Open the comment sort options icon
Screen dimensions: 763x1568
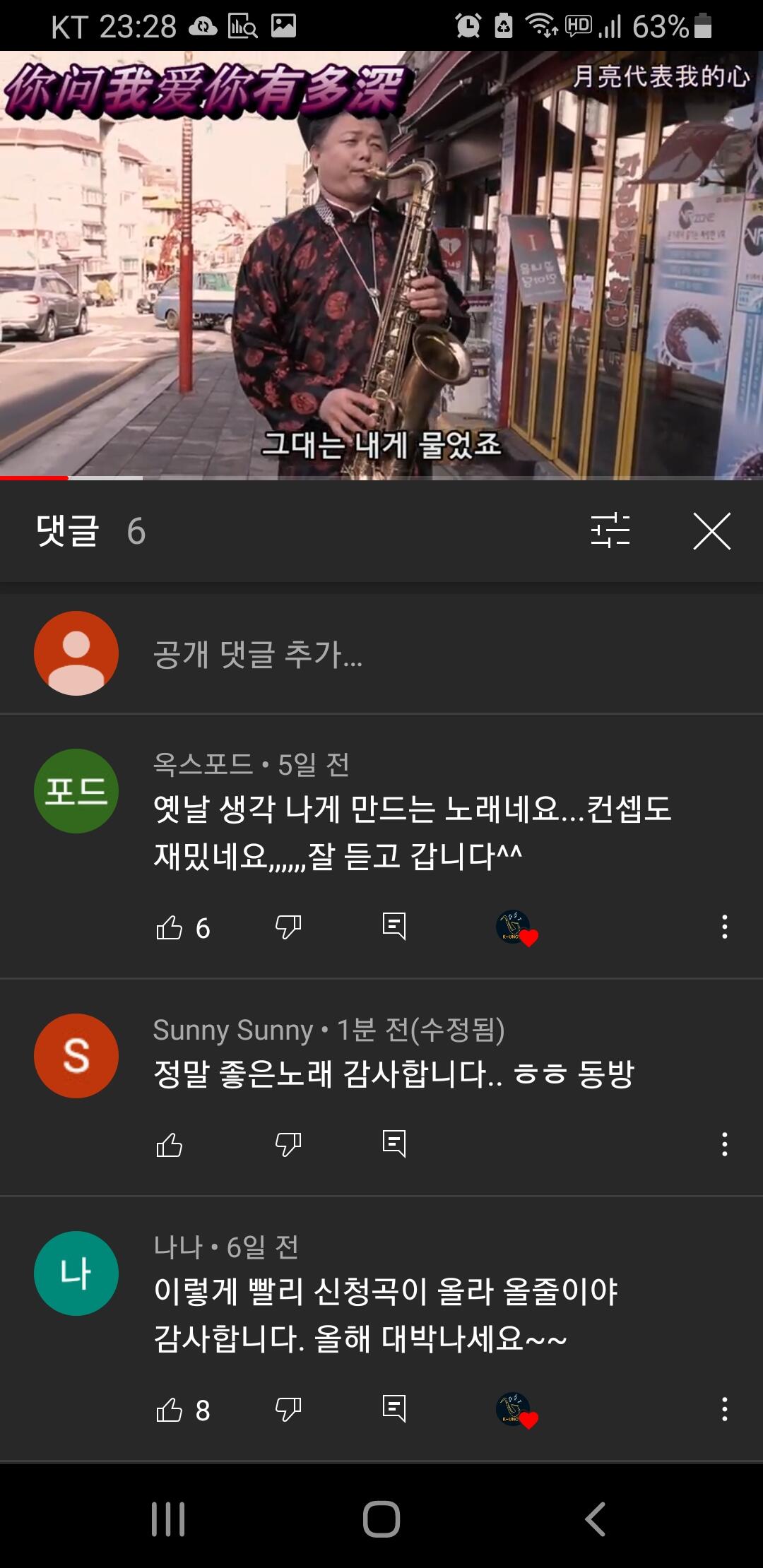click(x=610, y=530)
